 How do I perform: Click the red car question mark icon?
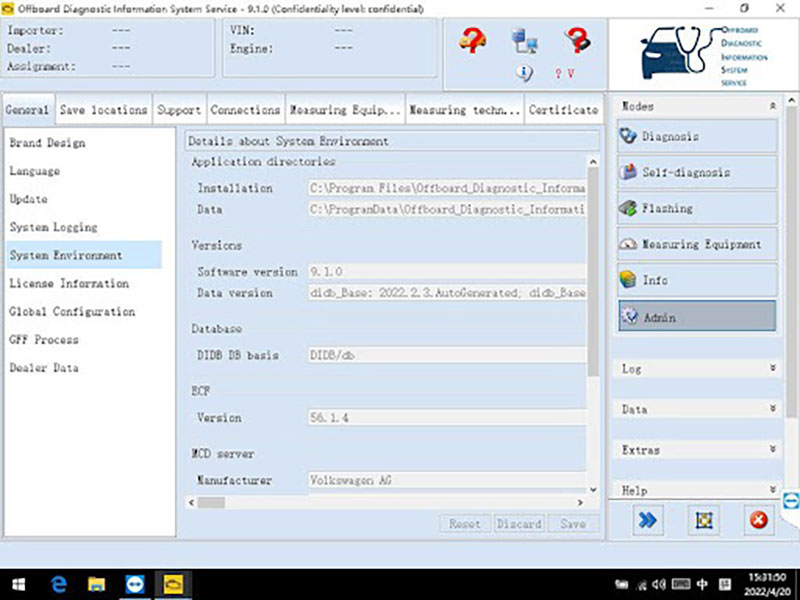click(x=472, y=40)
